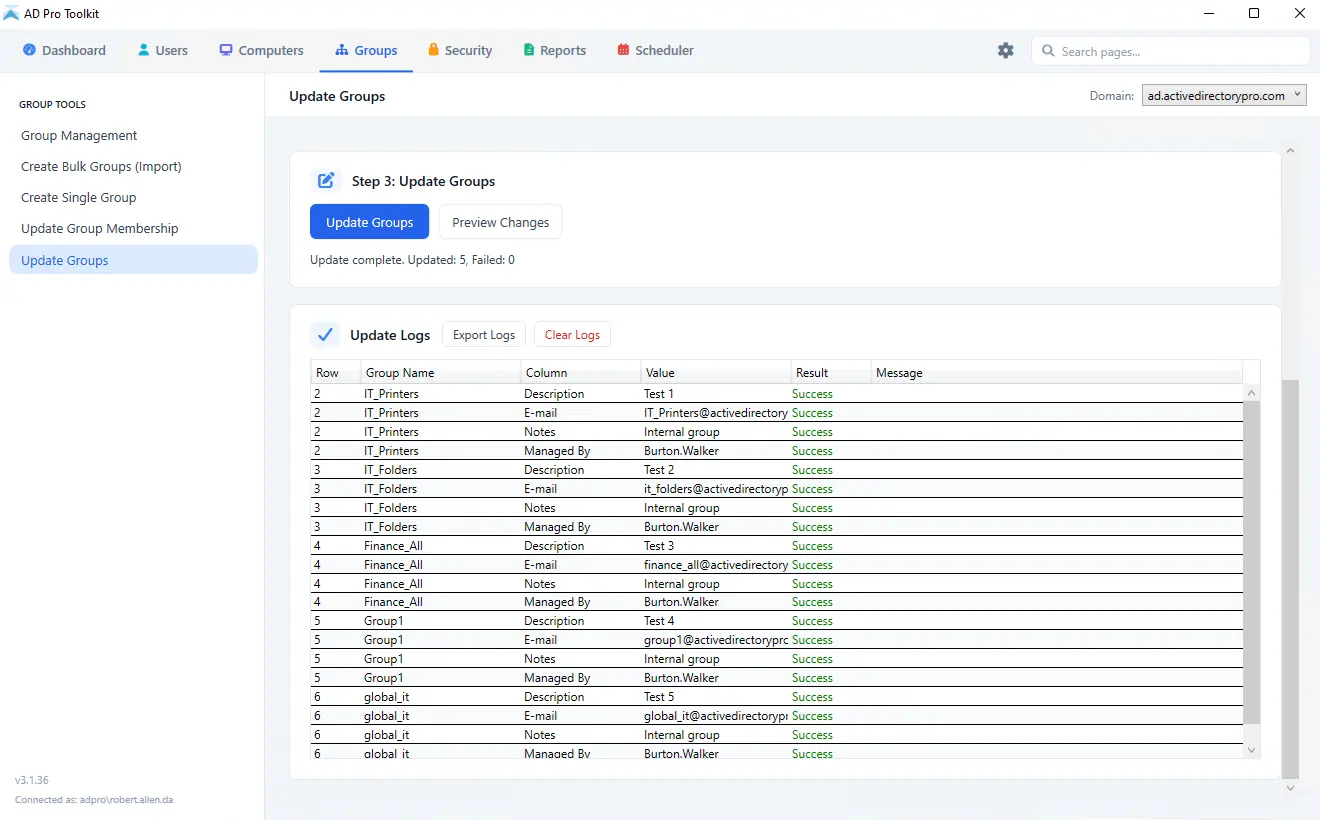Select Update Groups in sidebar
Viewport: 1320px width, 820px height.
point(133,260)
